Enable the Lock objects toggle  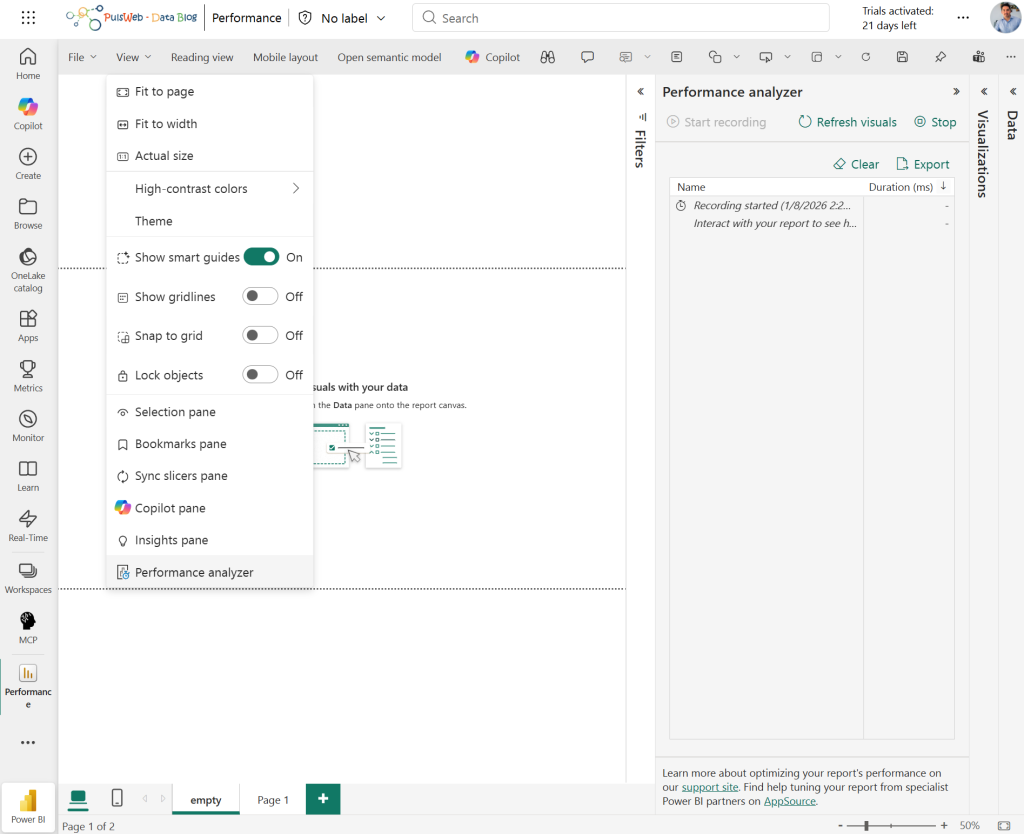pyautogui.click(x=261, y=375)
